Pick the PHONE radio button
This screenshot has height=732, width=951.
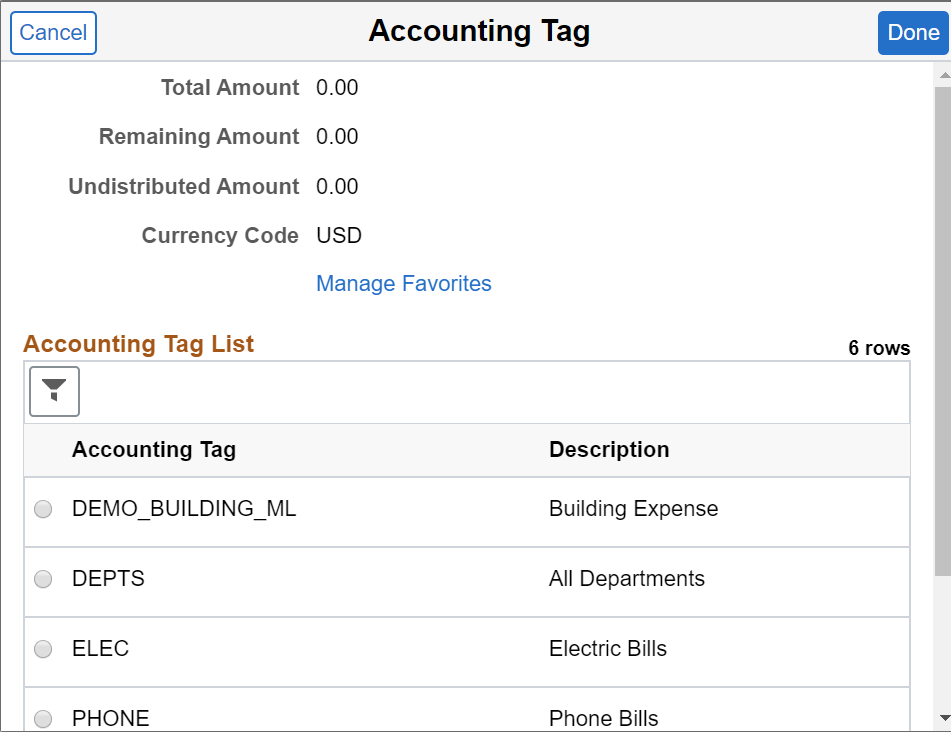tap(43, 719)
